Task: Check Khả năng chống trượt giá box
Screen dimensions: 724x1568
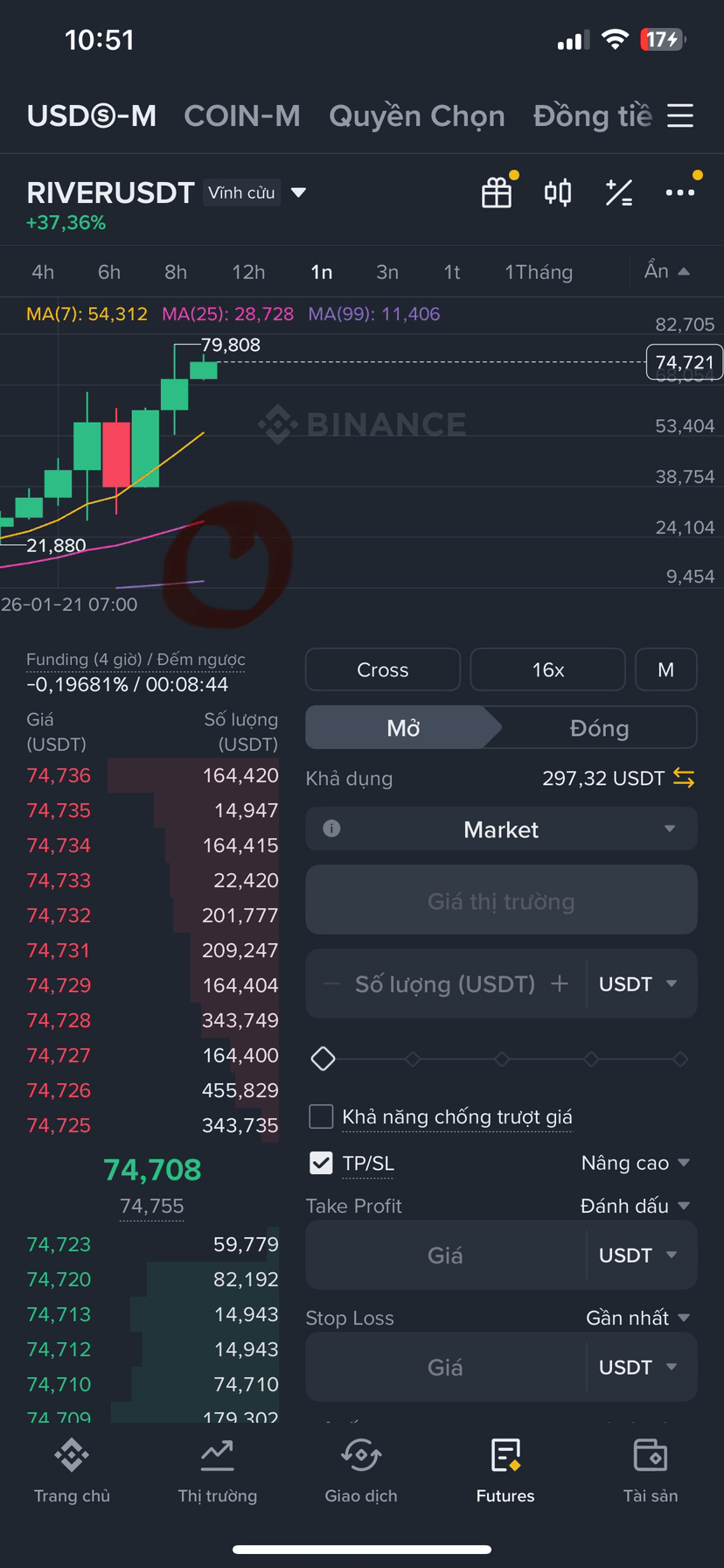Action: 322,1116
